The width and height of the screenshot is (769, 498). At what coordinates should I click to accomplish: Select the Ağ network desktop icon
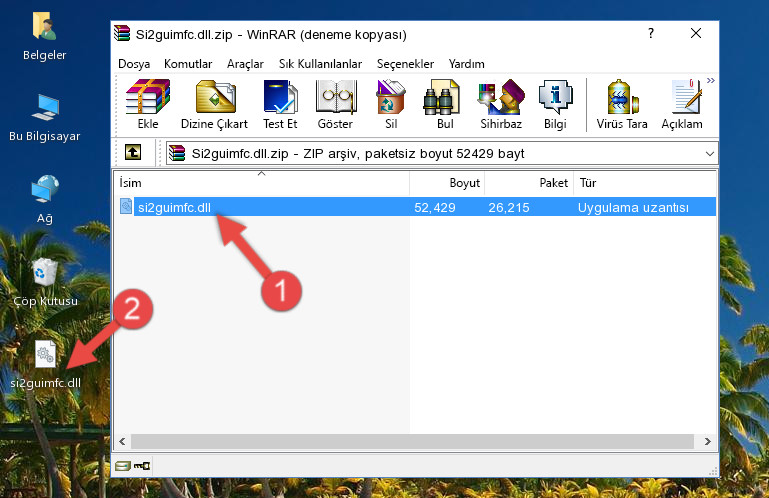click(45, 200)
